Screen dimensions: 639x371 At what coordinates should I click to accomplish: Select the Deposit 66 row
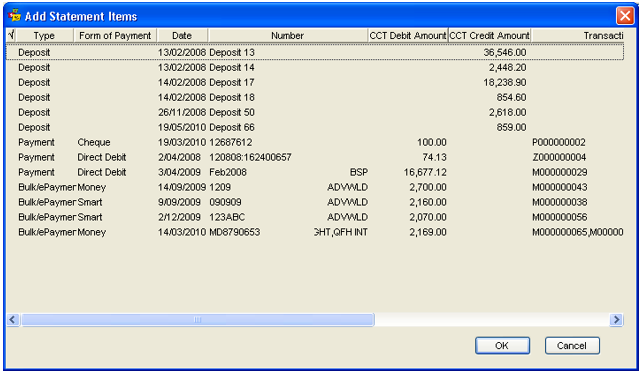click(315, 127)
